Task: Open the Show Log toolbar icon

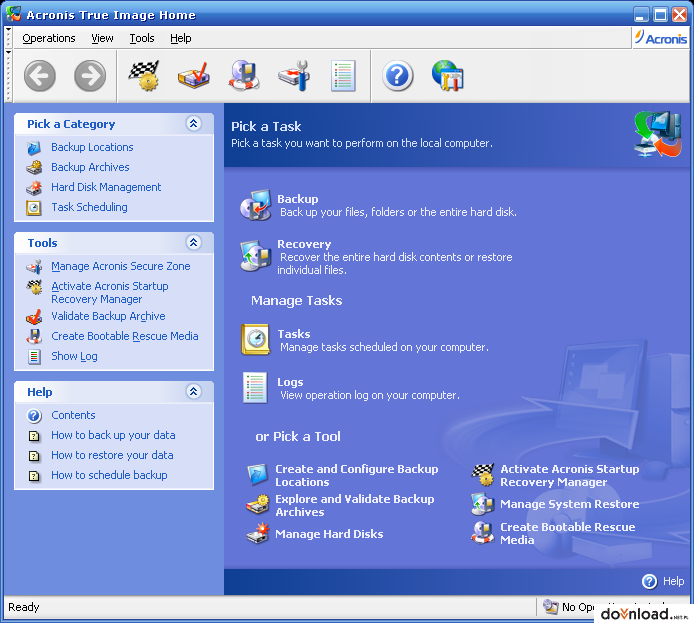Action: pos(343,76)
